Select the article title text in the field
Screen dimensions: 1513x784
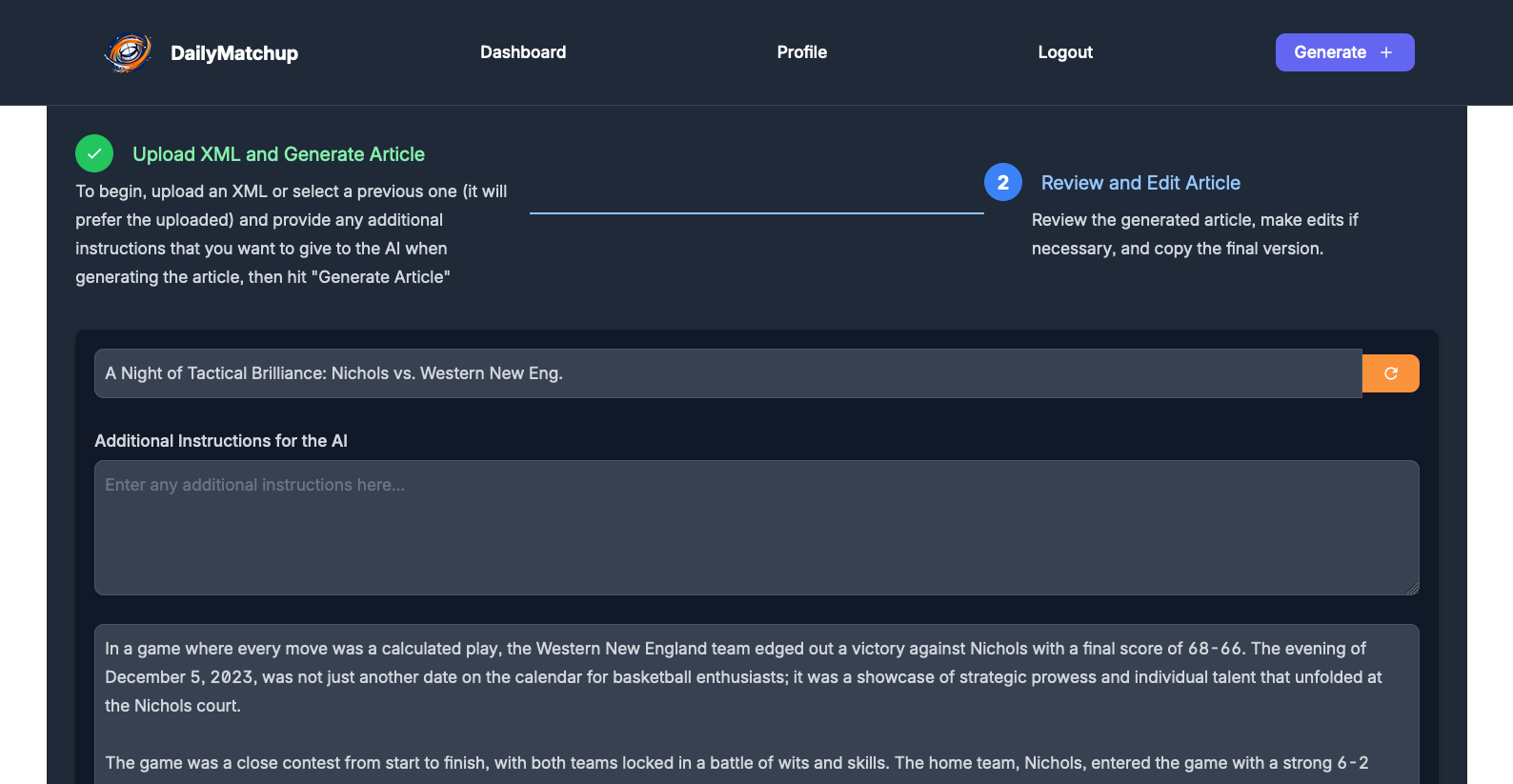coord(333,372)
